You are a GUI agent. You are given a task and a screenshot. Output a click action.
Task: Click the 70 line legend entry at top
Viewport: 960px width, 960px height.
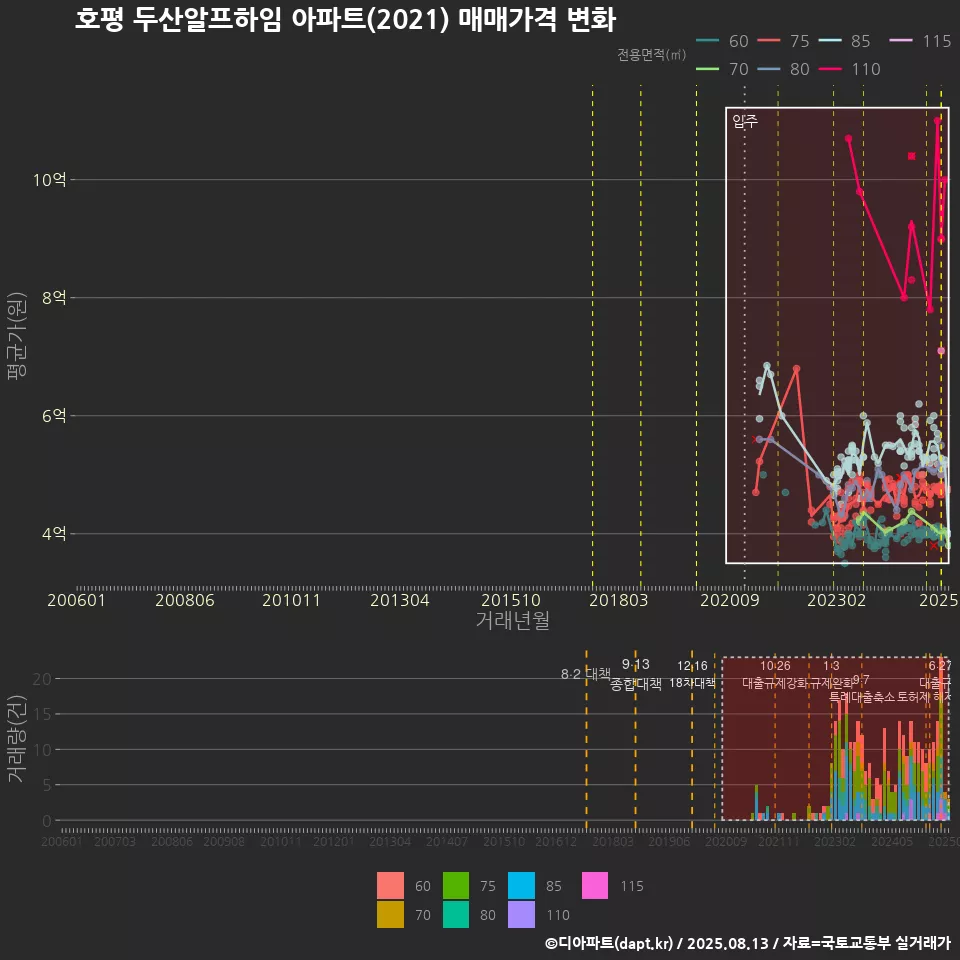(x=722, y=69)
